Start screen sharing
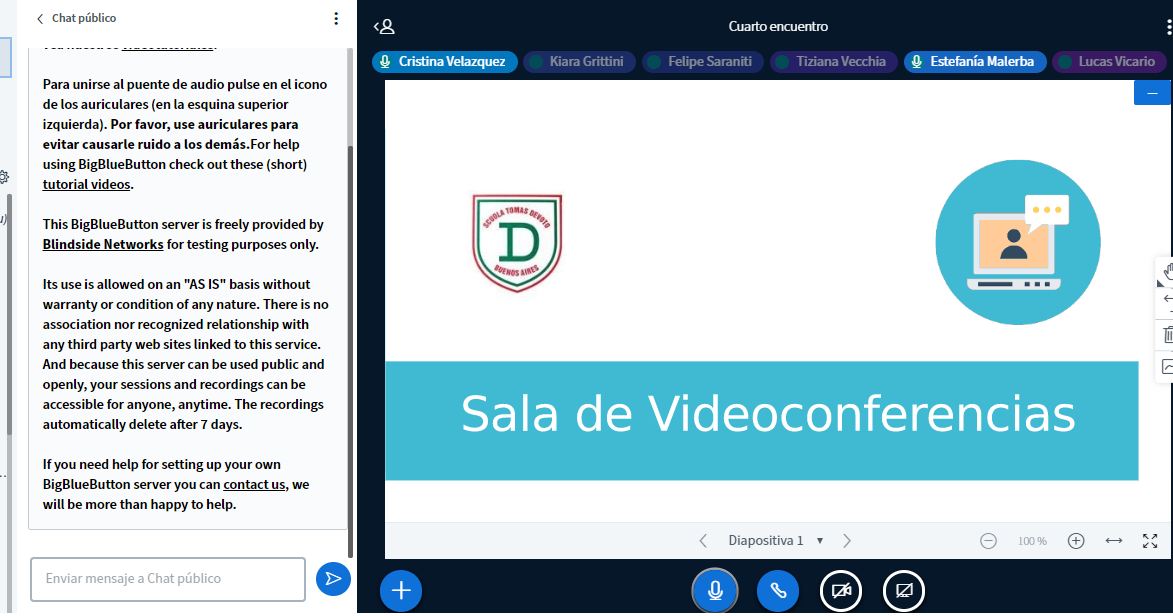The width and height of the screenshot is (1173, 616). pos(903,591)
